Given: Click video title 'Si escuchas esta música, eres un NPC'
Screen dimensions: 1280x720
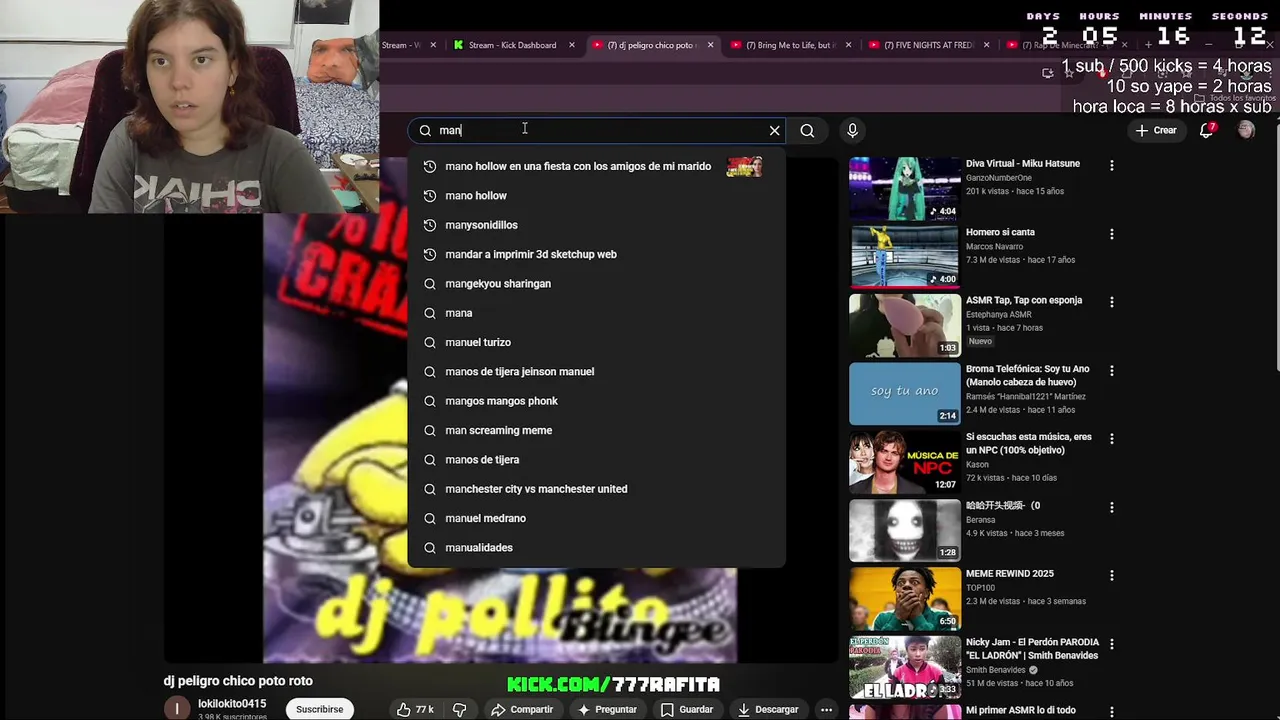Looking at the screenshot, I should click(x=1028, y=443).
